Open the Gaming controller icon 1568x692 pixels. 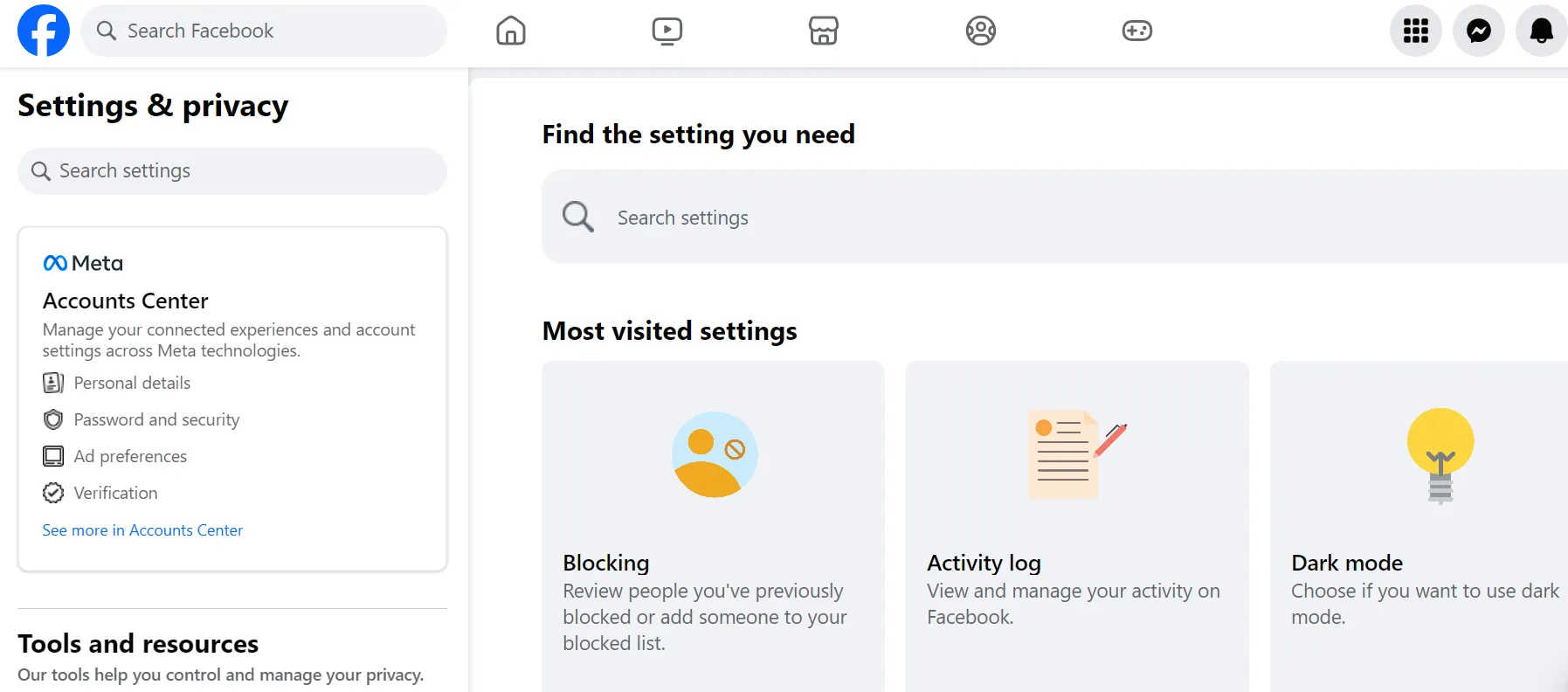click(x=1137, y=31)
